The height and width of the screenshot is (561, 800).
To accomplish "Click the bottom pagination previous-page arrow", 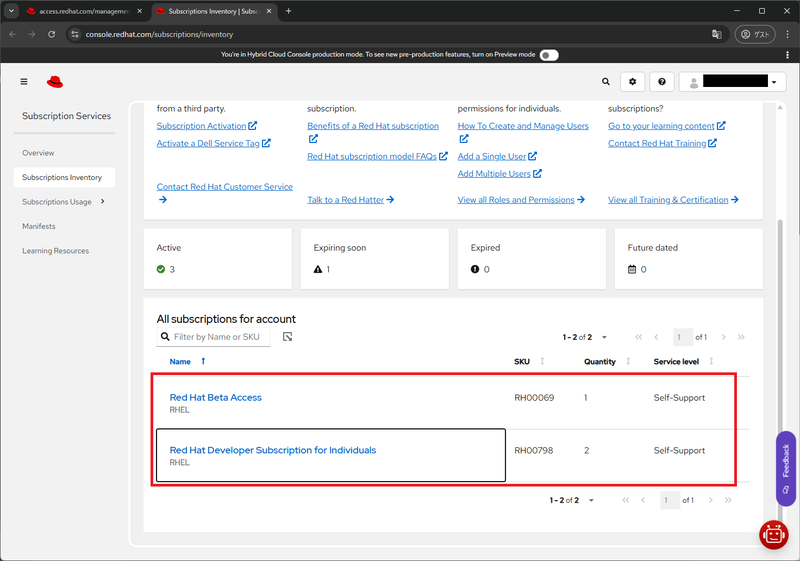I will [x=643, y=500].
